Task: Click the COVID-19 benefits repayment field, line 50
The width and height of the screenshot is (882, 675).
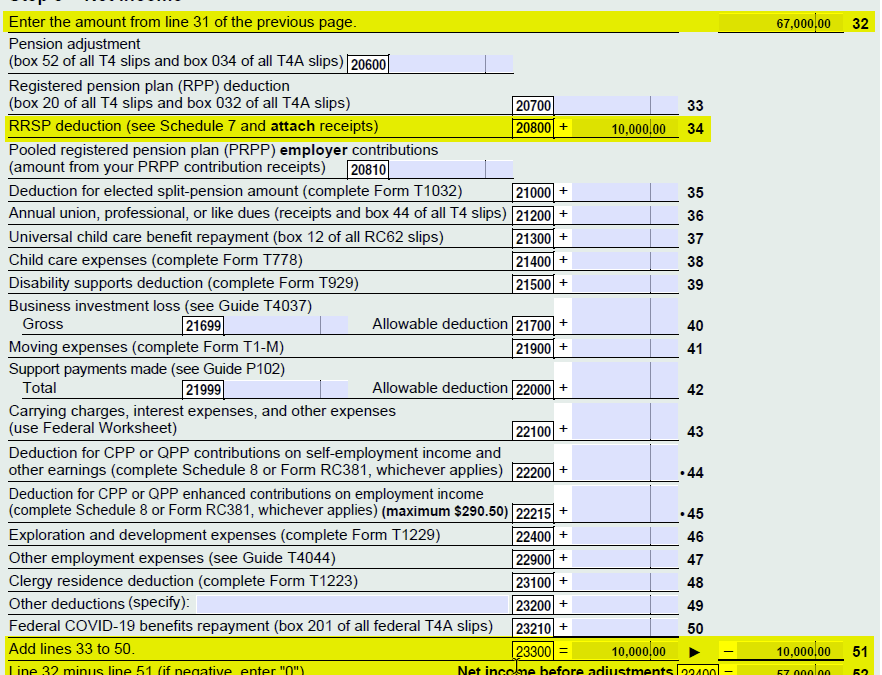Action: pos(625,628)
